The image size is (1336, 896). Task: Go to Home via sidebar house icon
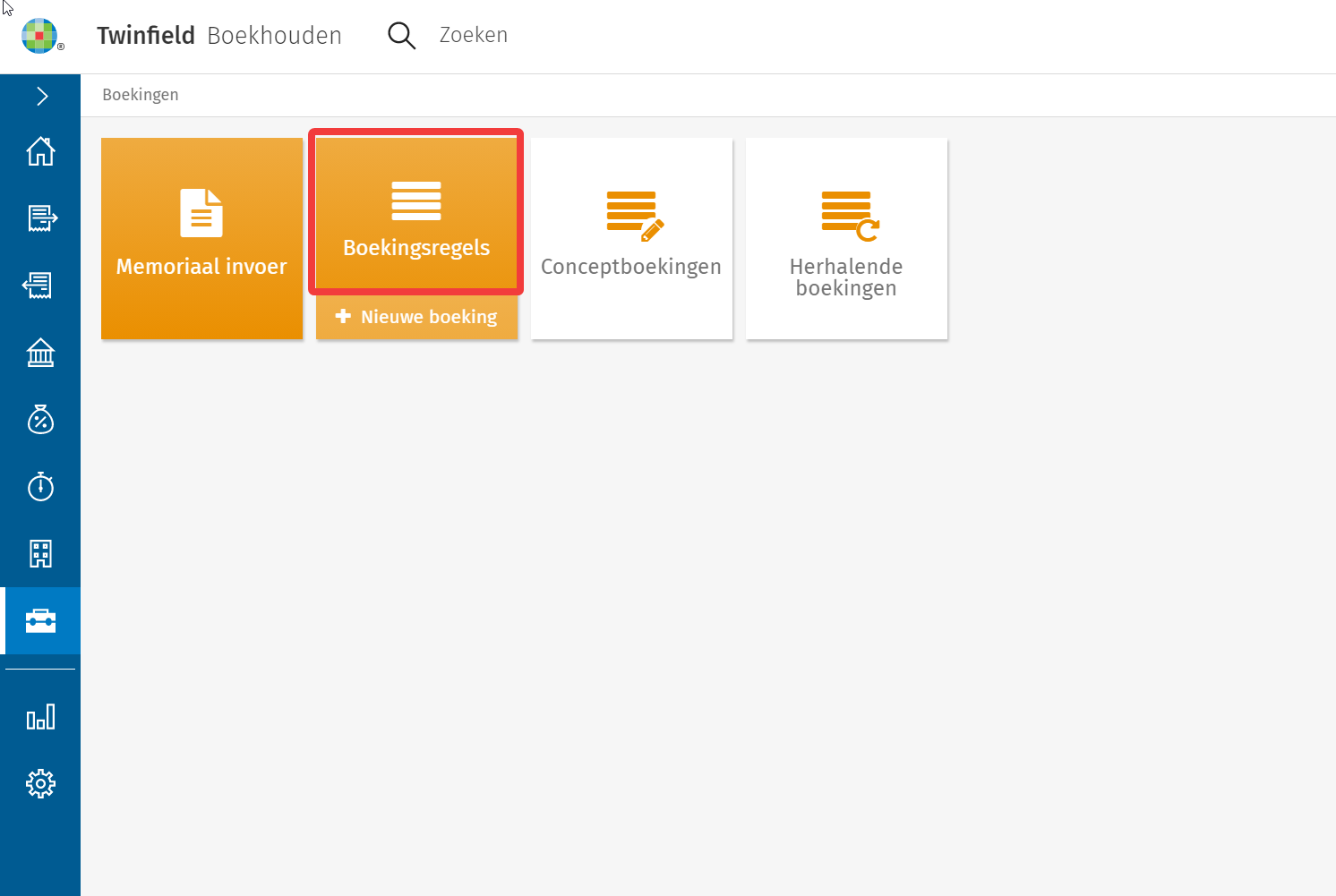(x=40, y=151)
